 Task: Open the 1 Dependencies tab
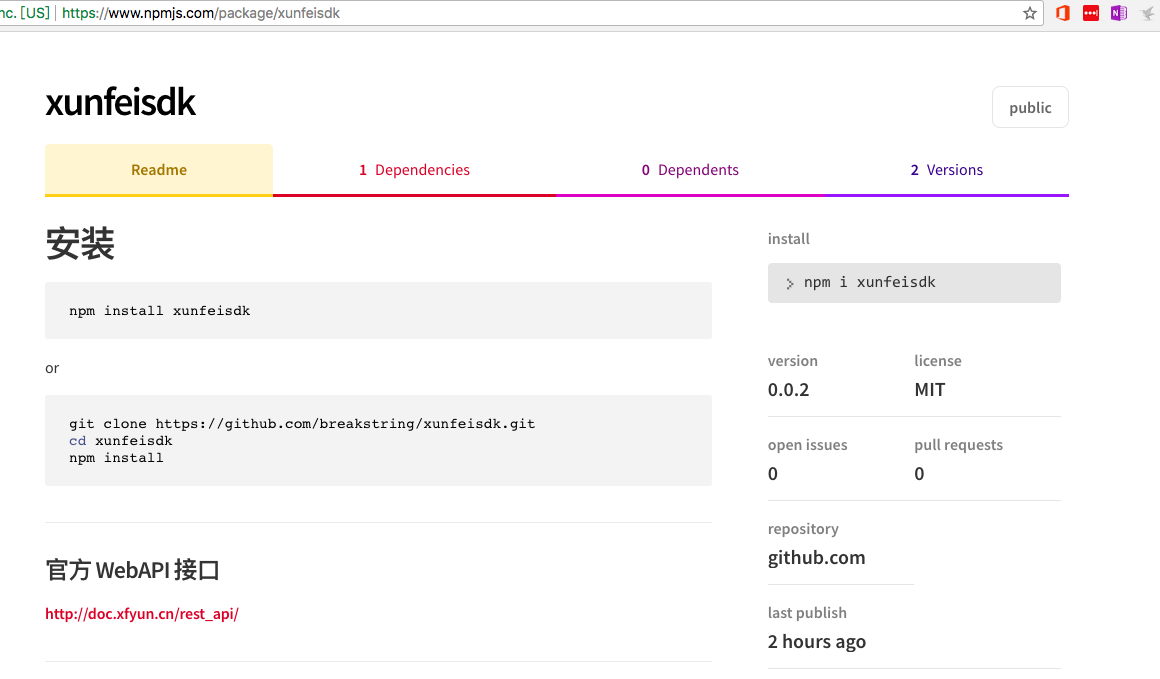pos(414,170)
